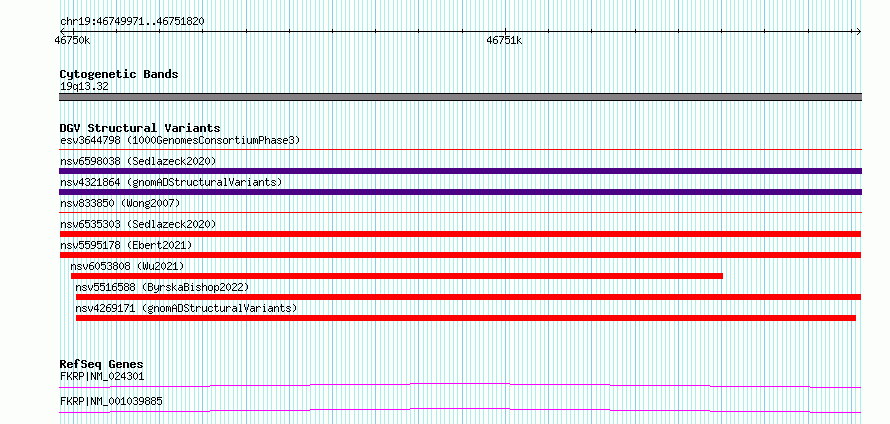The width and height of the screenshot is (890, 424).
Task: Select the red nsv5516588 variant bar
Action: click(x=468, y=297)
